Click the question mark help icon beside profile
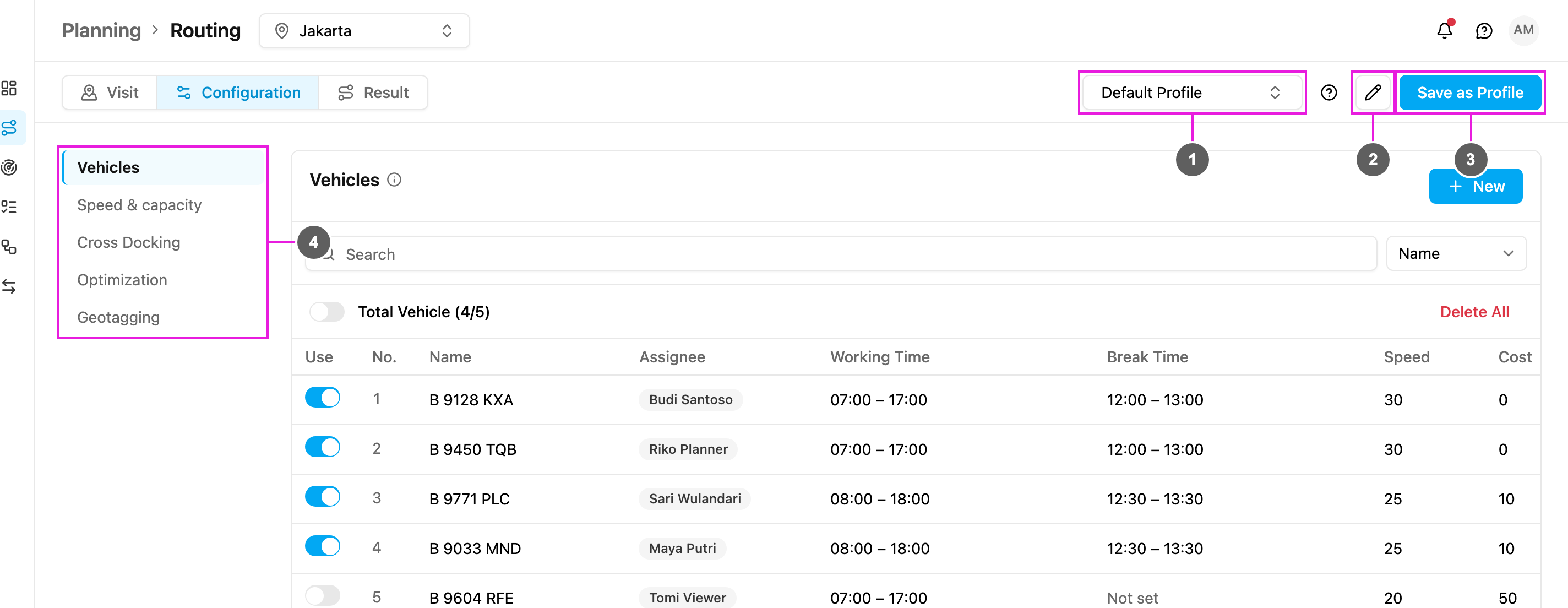 coord(1329,93)
